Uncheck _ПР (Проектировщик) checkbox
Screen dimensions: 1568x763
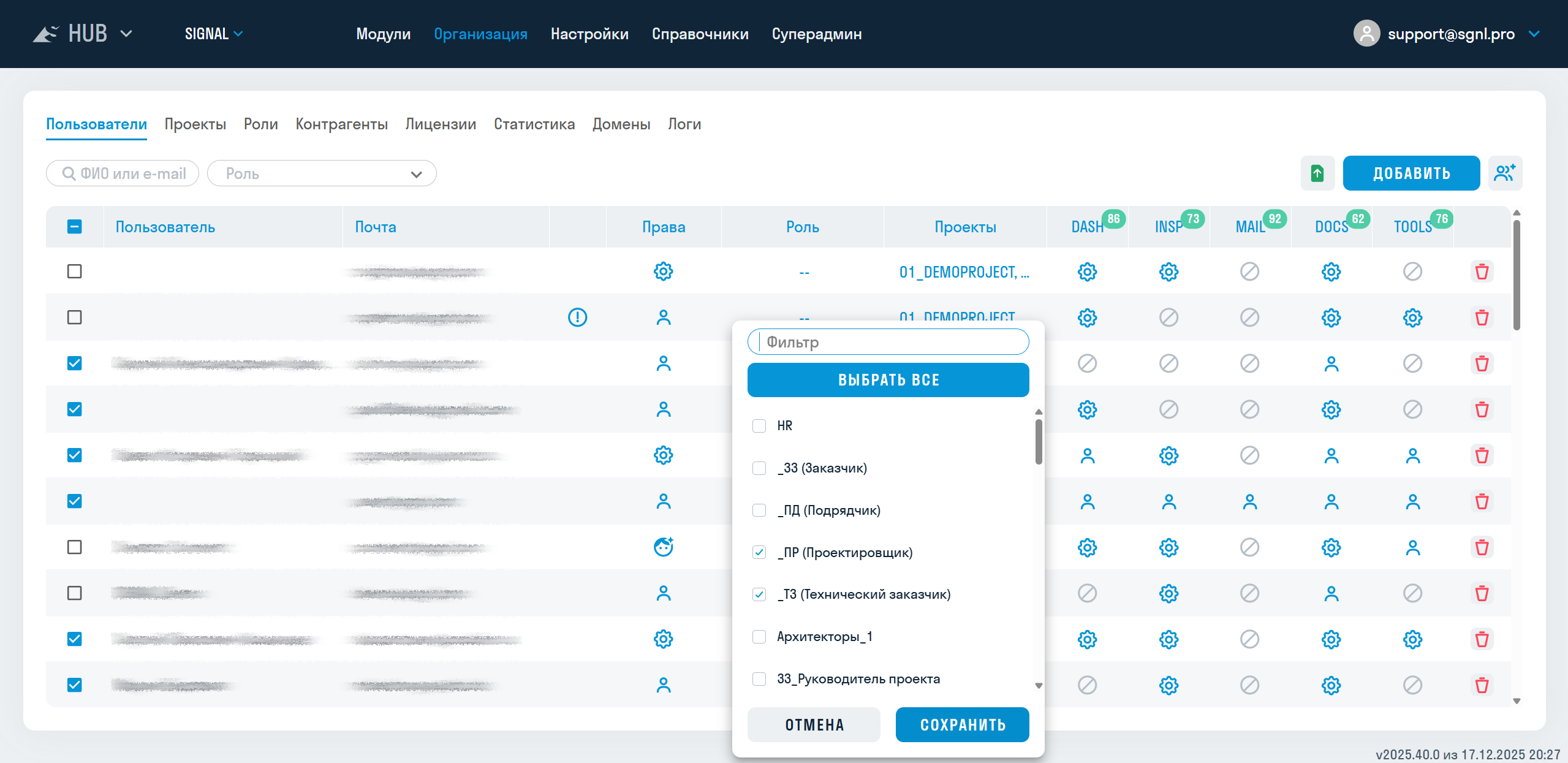759,552
